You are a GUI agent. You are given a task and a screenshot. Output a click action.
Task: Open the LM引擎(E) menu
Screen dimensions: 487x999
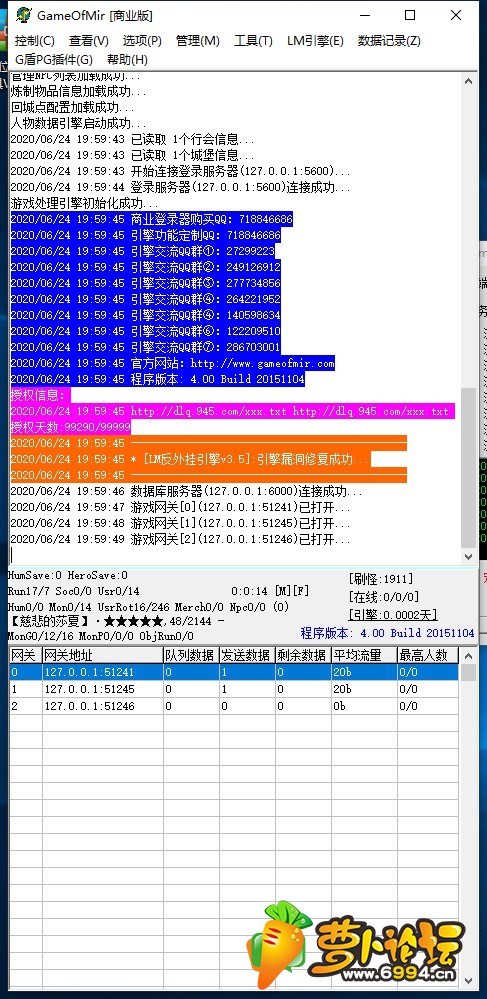(315, 41)
